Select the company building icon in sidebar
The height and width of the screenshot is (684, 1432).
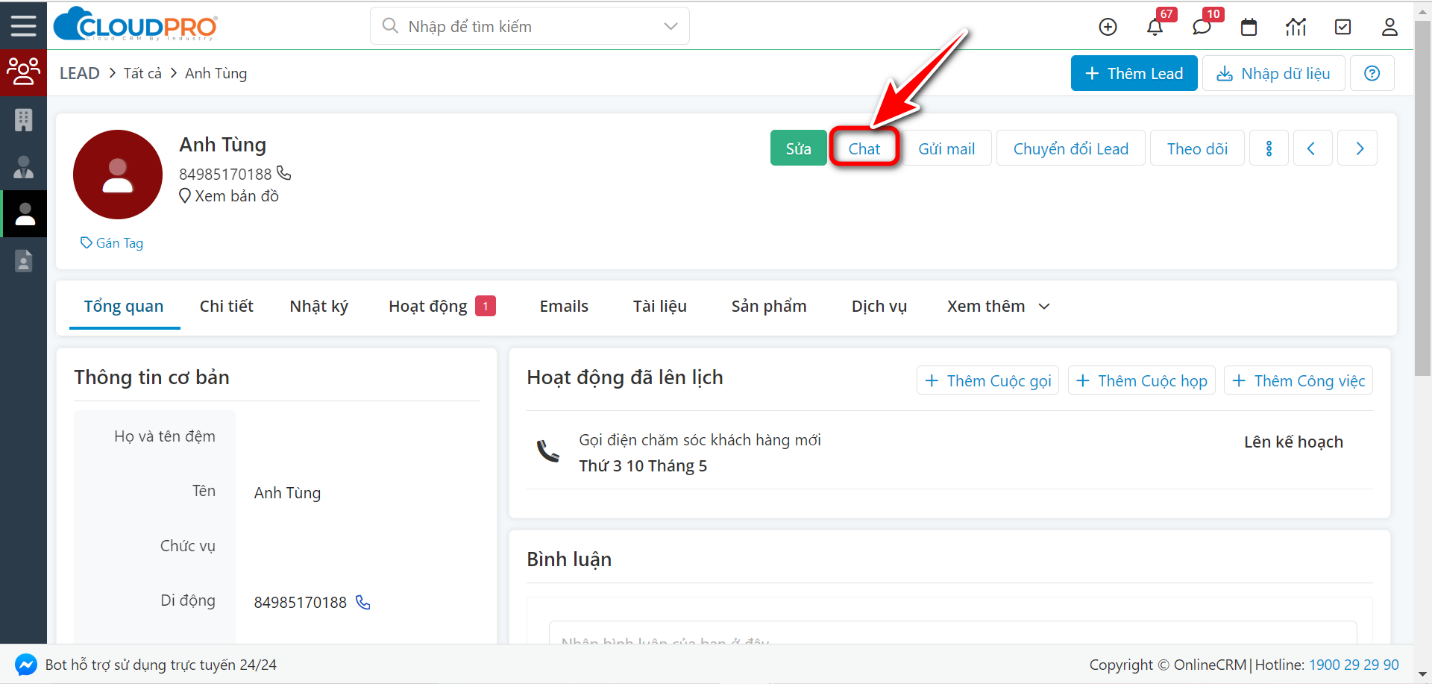point(24,119)
